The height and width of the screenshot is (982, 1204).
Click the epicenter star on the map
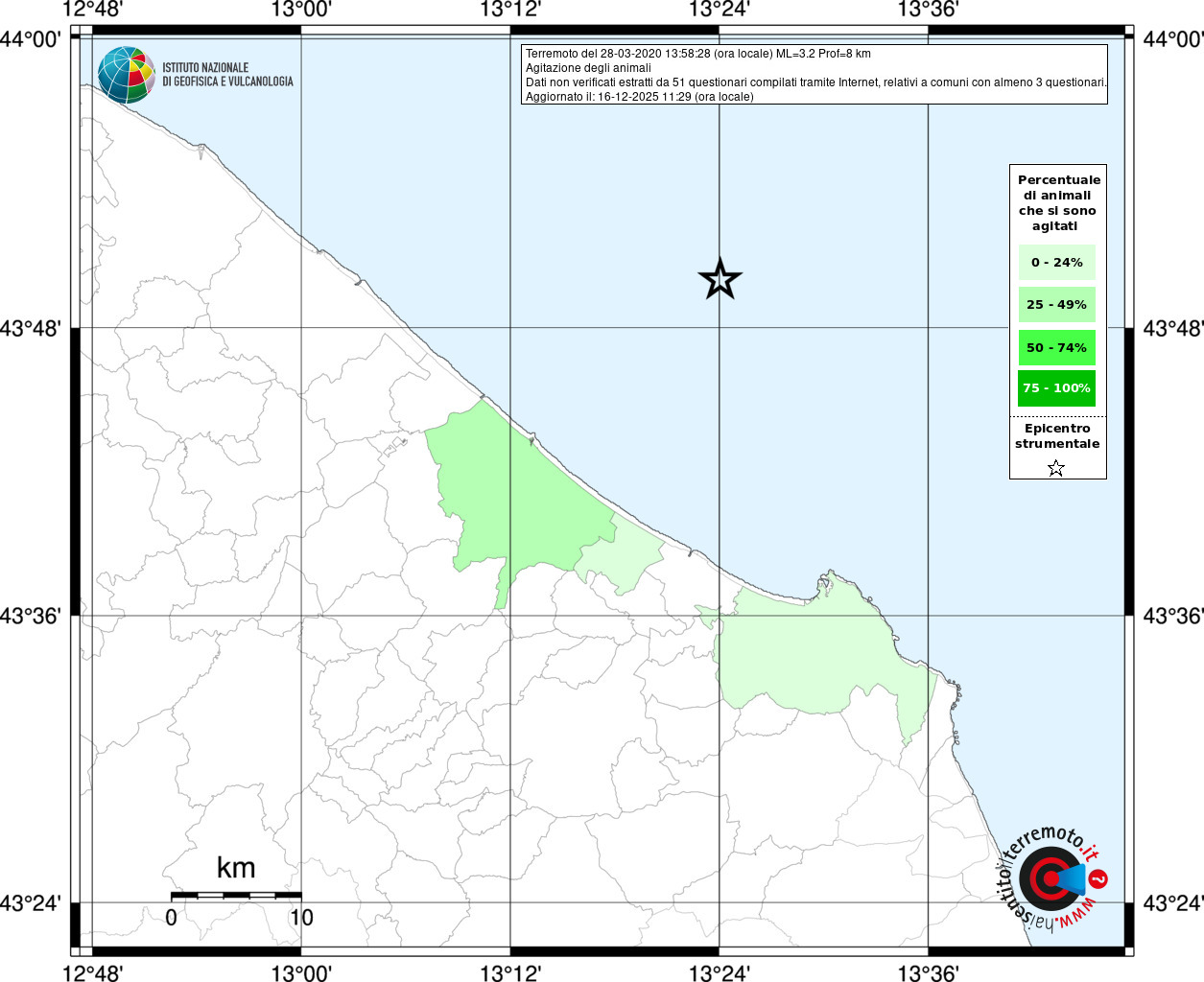tap(720, 279)
